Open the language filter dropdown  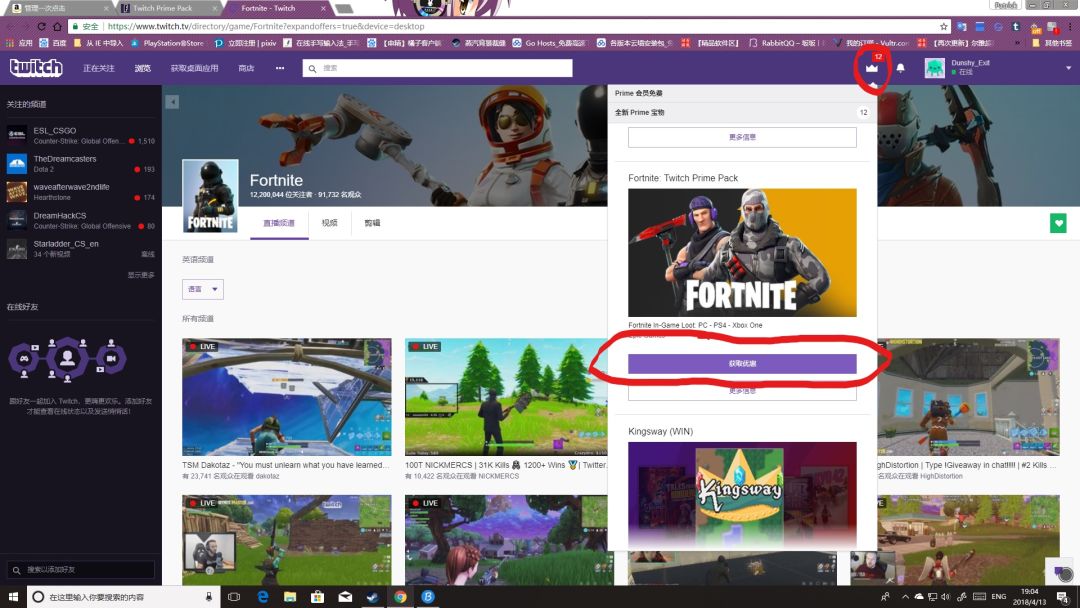click(202, 289)
